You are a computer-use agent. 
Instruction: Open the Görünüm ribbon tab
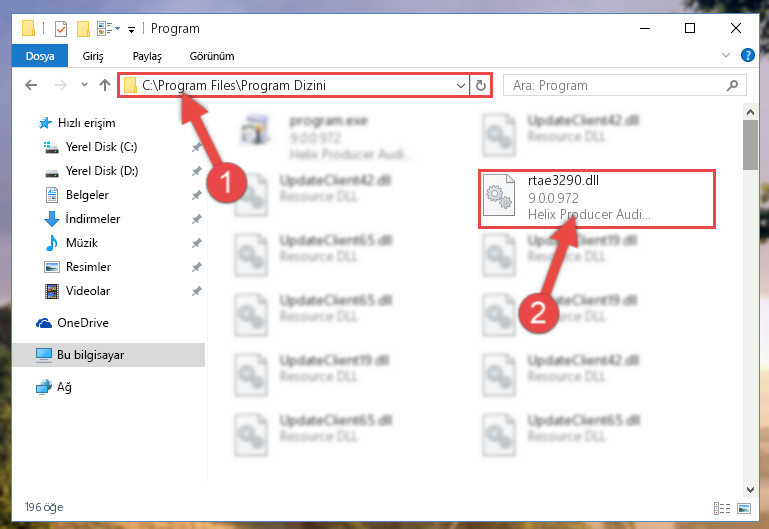click(x=212, y=56)
